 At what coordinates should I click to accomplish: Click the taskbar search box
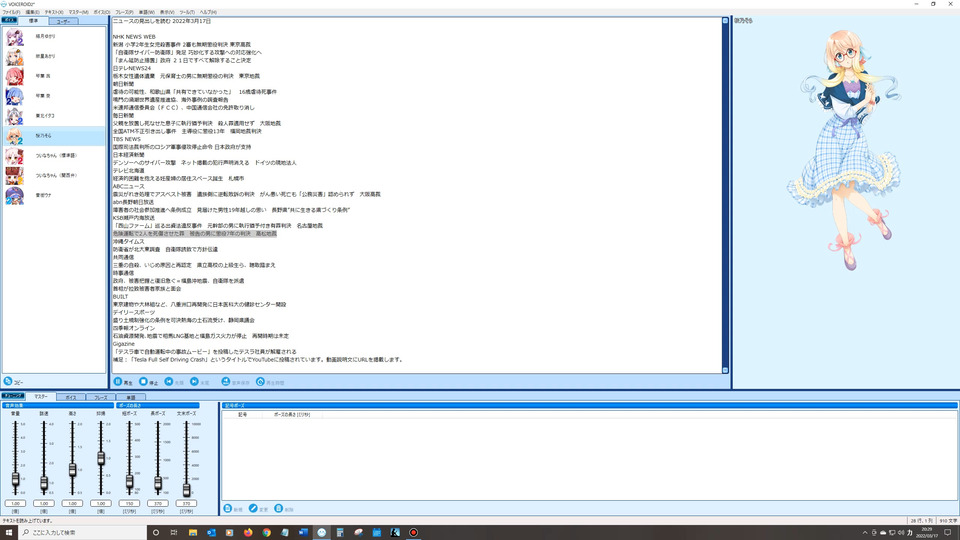[83, 533]
